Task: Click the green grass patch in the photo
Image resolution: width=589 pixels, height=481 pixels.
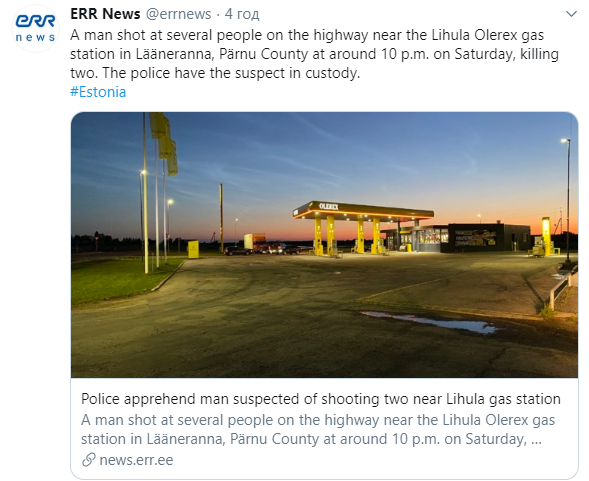Action: 120,276
